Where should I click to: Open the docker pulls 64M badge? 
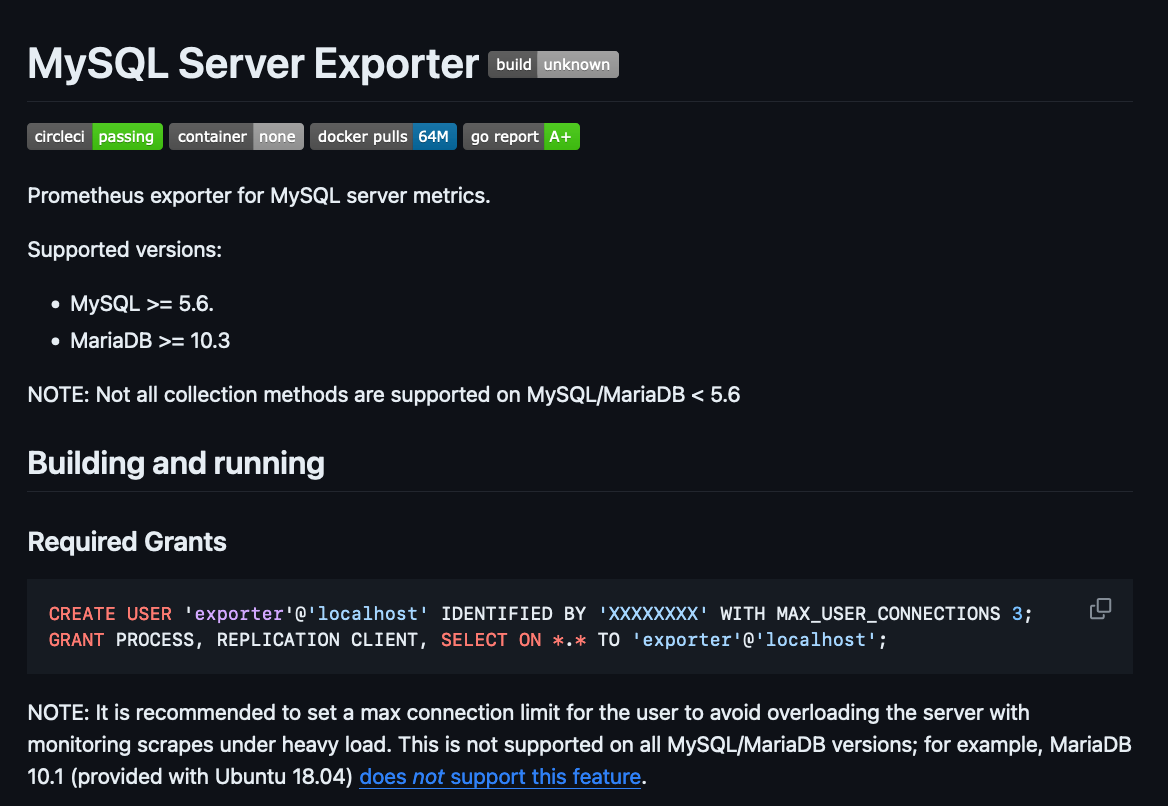(x=383, y=136)
